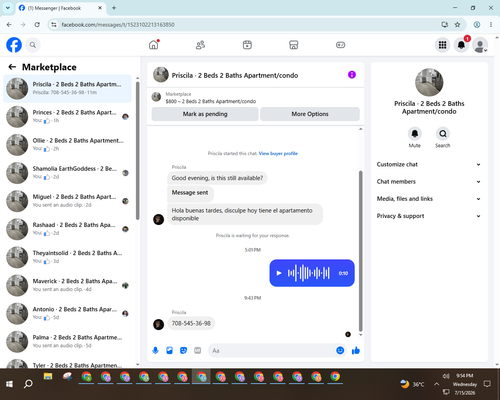Click the 708-545-36-98 message bubble
Viewport: 500px width, 400px height.
pos(191,323)
